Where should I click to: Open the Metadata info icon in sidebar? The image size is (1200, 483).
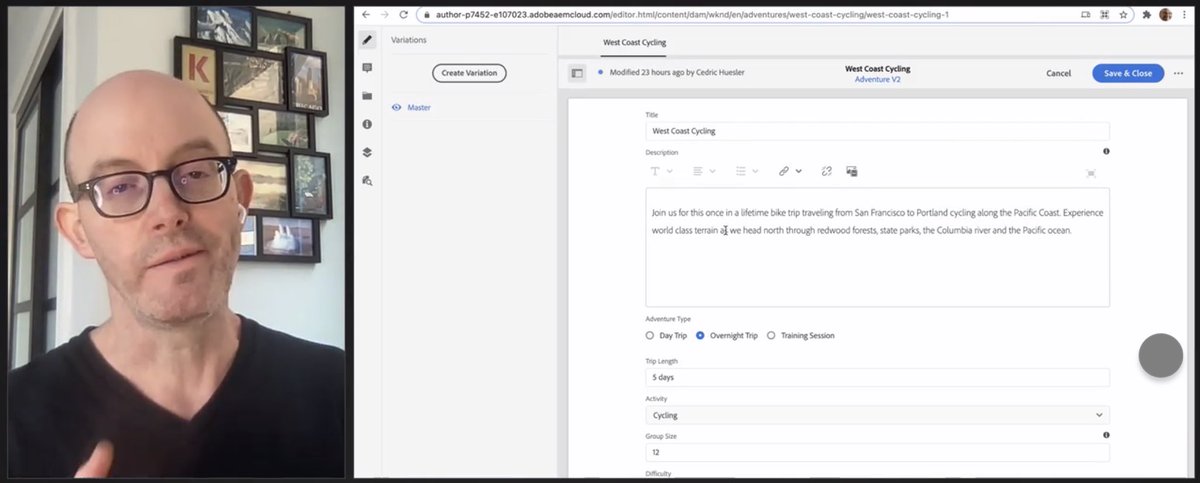coord(367,124)
